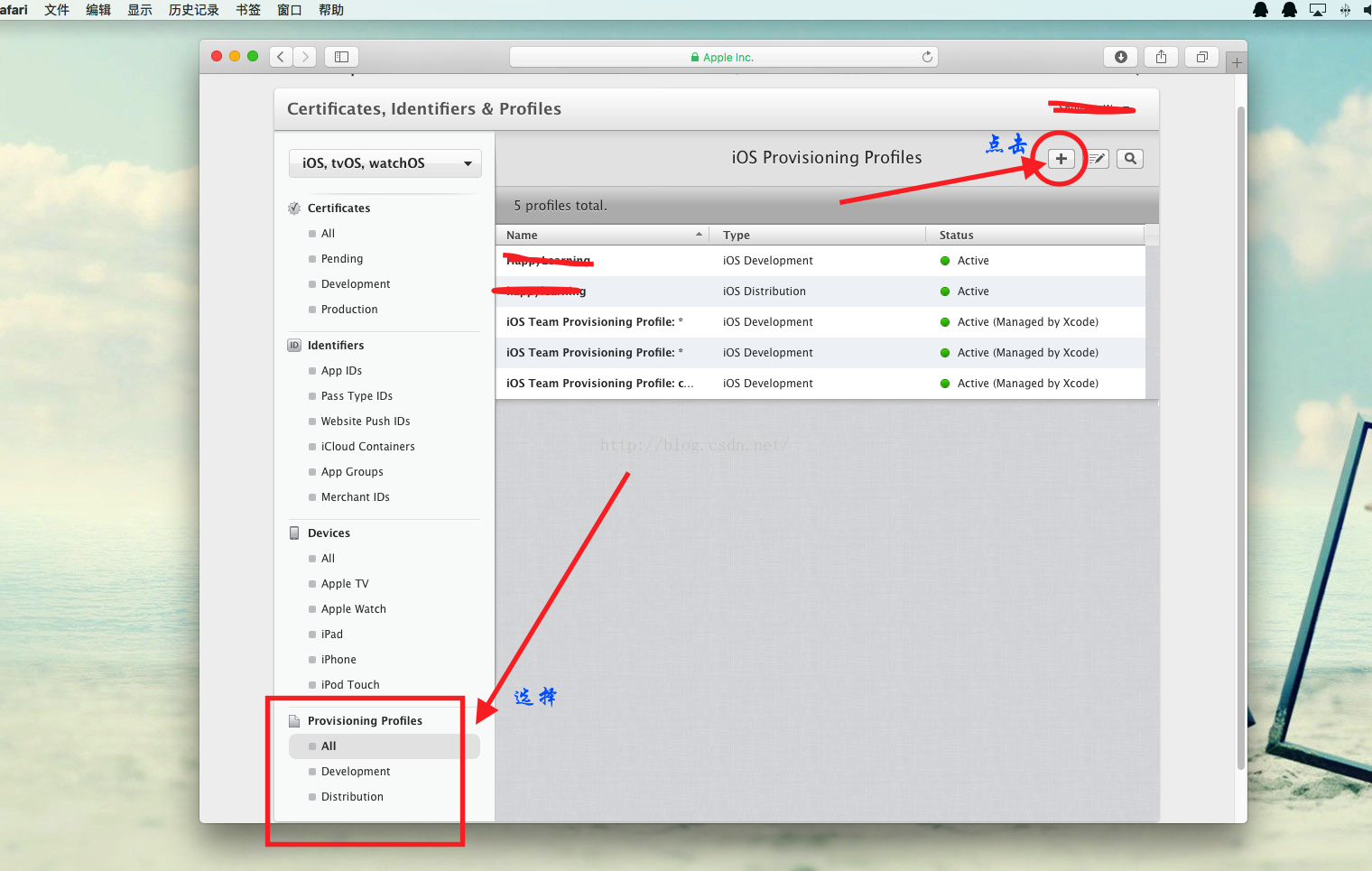Open the 书签 menu
Screen dimensions: 1372x871
pyautogui.click(x=248, y=10)
